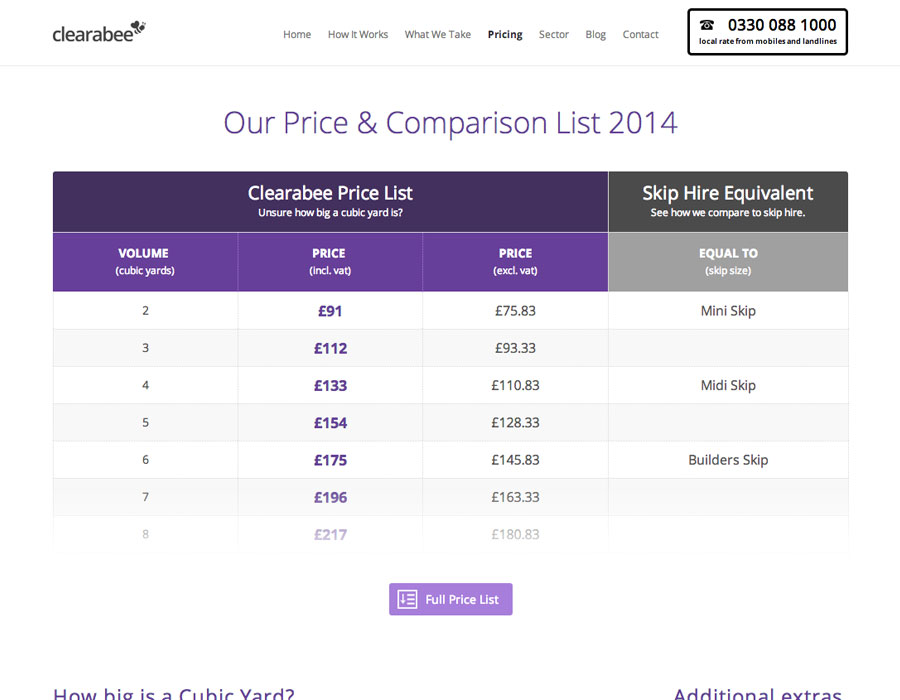The image size is (900, 700).
Task: Click the Clearabee logo
Action: click(x=99, y=33)
